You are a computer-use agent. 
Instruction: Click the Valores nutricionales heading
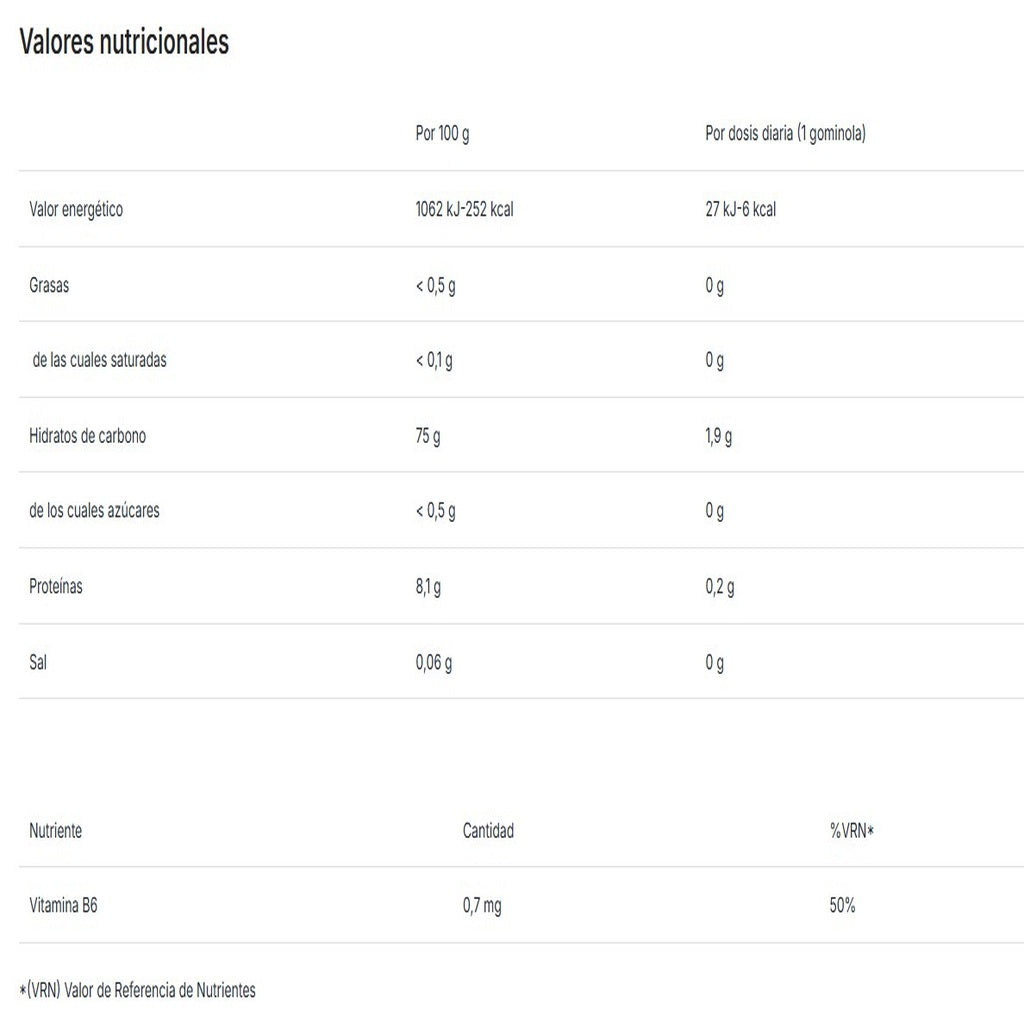pos(124,42)
